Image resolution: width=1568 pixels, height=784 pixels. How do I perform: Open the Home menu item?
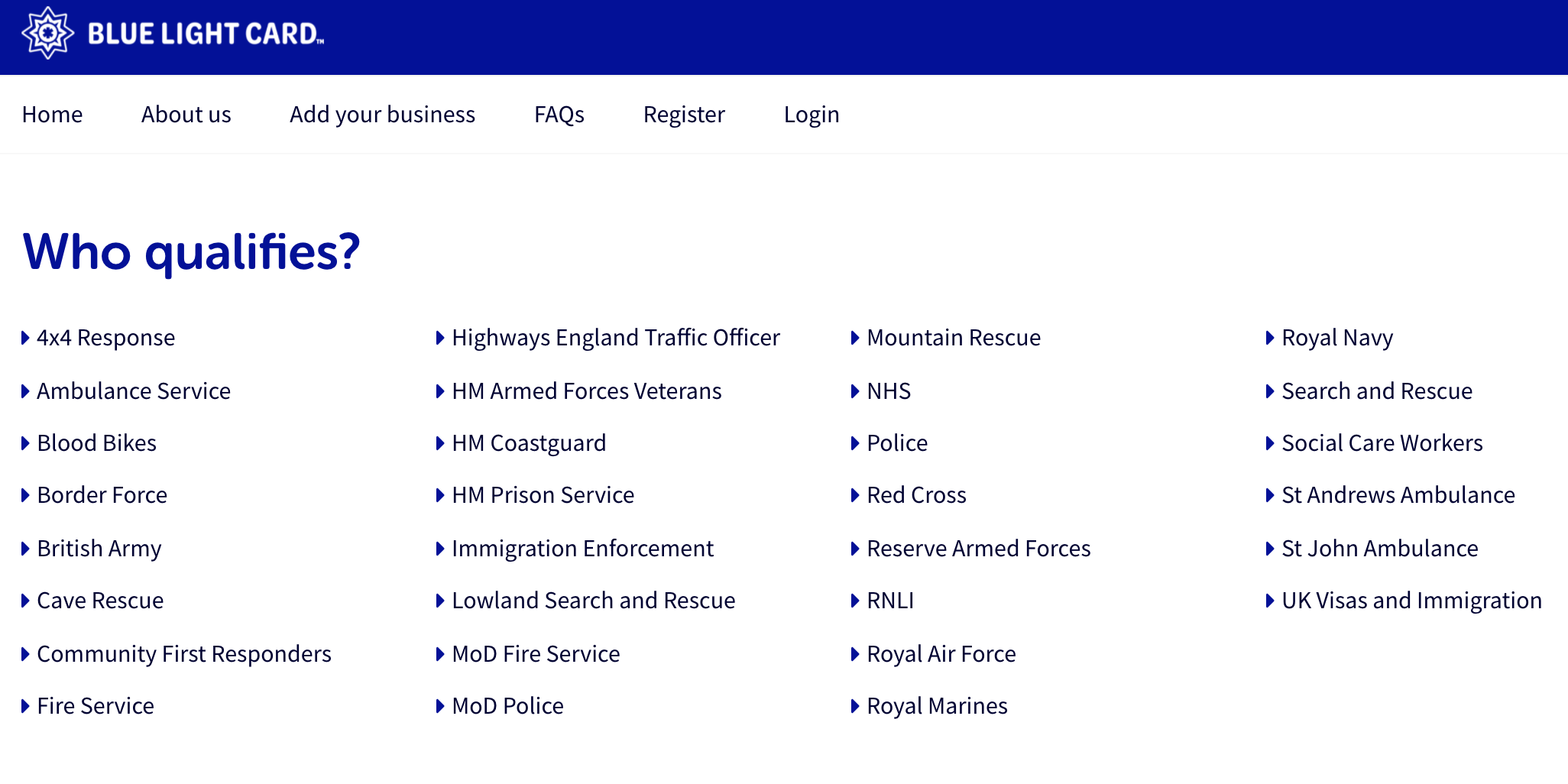pyautogui.click(x=52, y=115)
